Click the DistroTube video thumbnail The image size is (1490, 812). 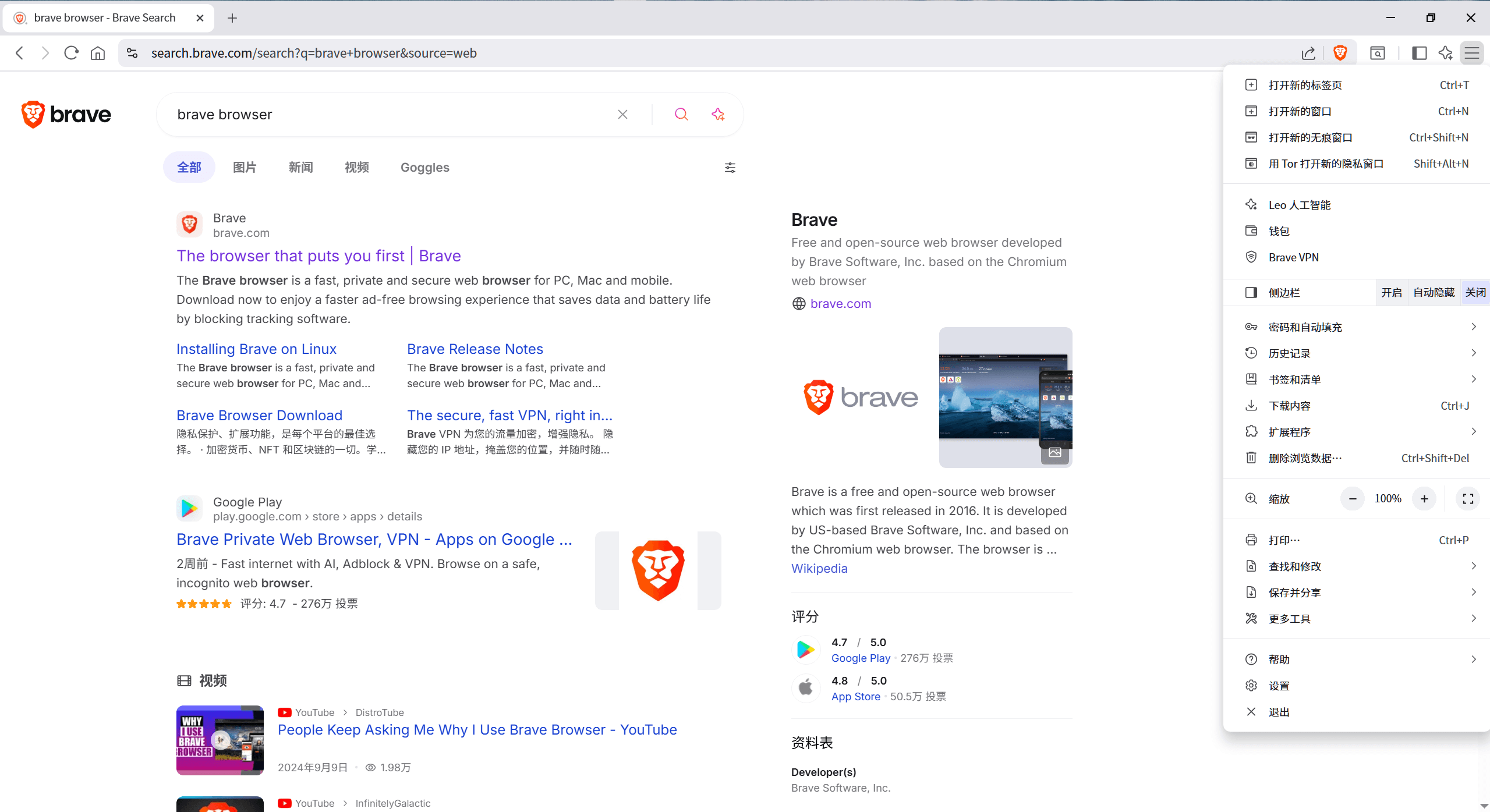click(x=220, y=740)
